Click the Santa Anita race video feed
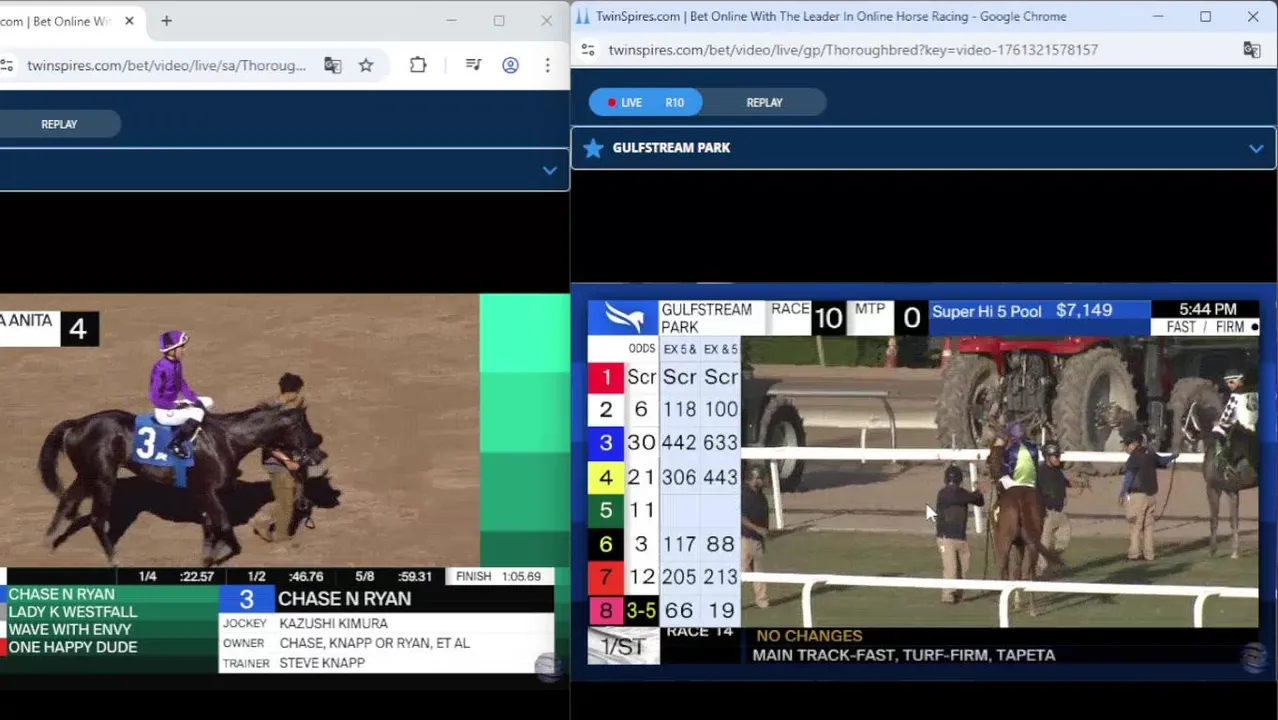The height and width of the screenshot is (720, 1278). click(240, 430)
